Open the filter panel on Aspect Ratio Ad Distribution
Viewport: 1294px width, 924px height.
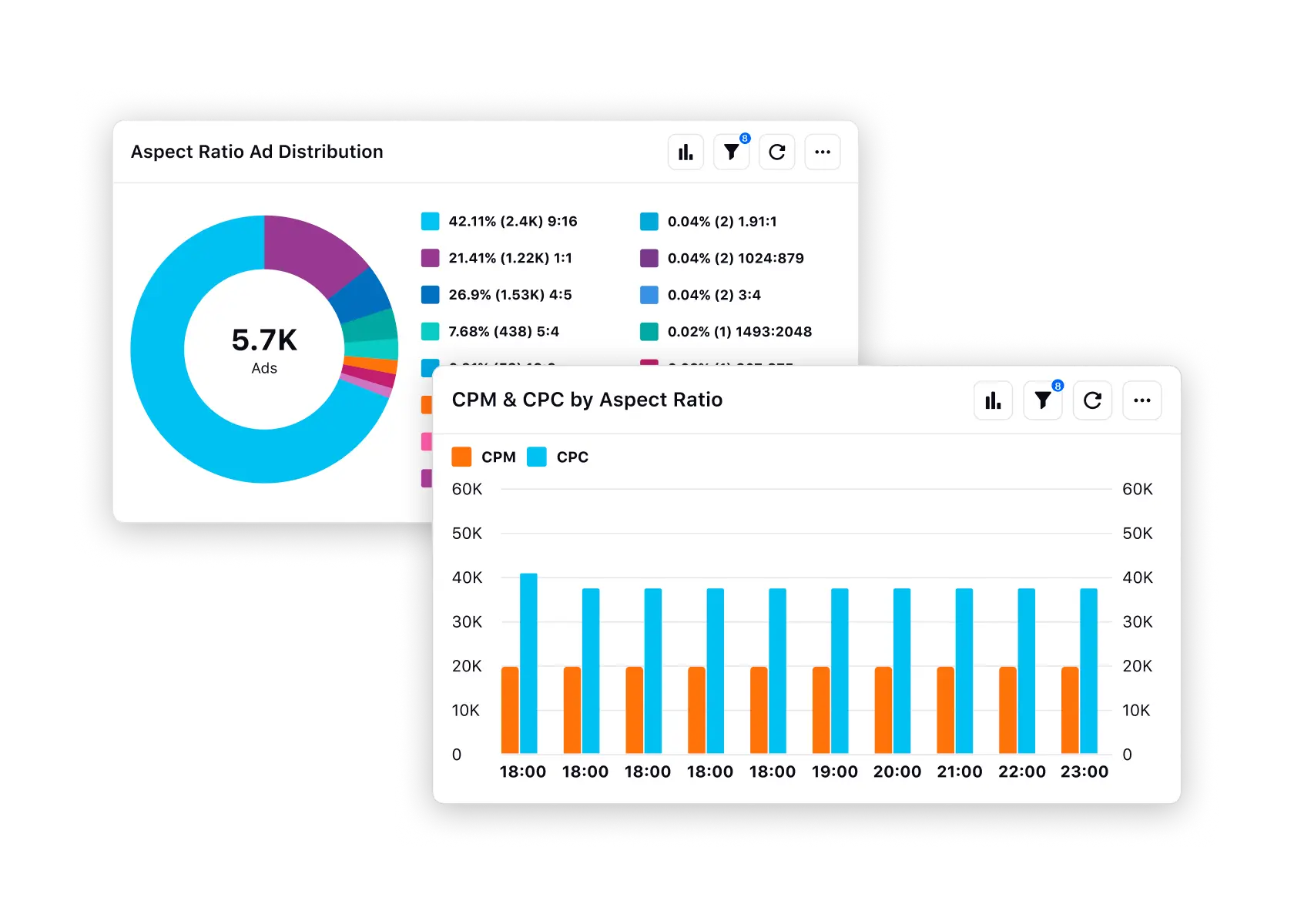(x=730, y=152)
